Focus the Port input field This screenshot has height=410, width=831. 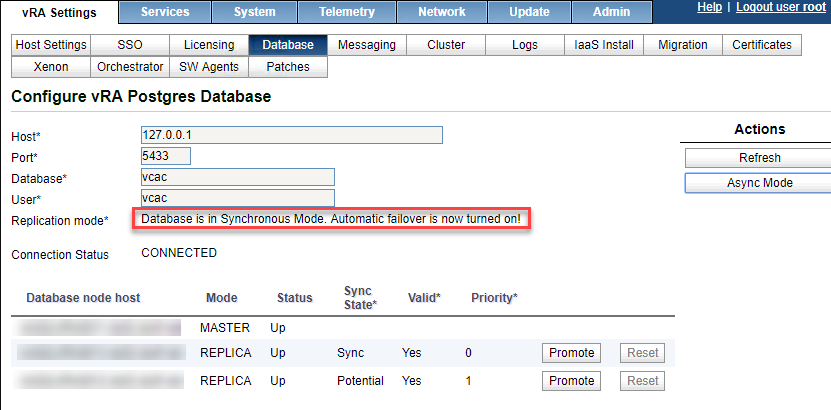pos(166,156)
